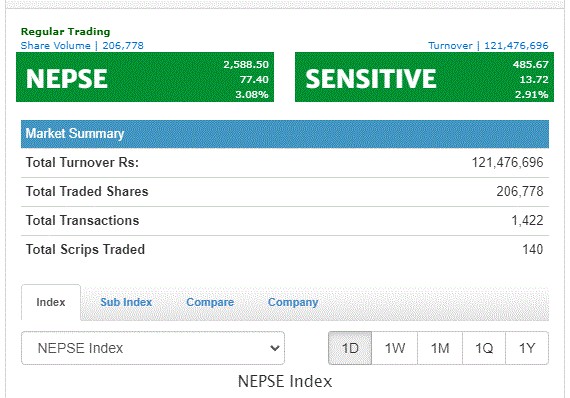The height and width of the screenshot is (398, 570).
Task: Open the Compare tab
Action: pos(210,302)
